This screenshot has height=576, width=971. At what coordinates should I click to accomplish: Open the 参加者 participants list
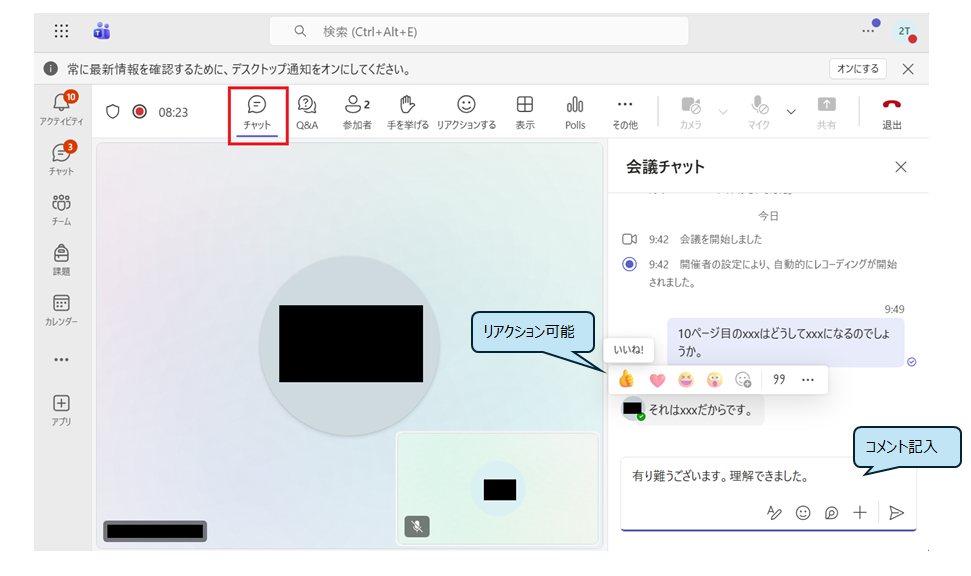(357, 112)
